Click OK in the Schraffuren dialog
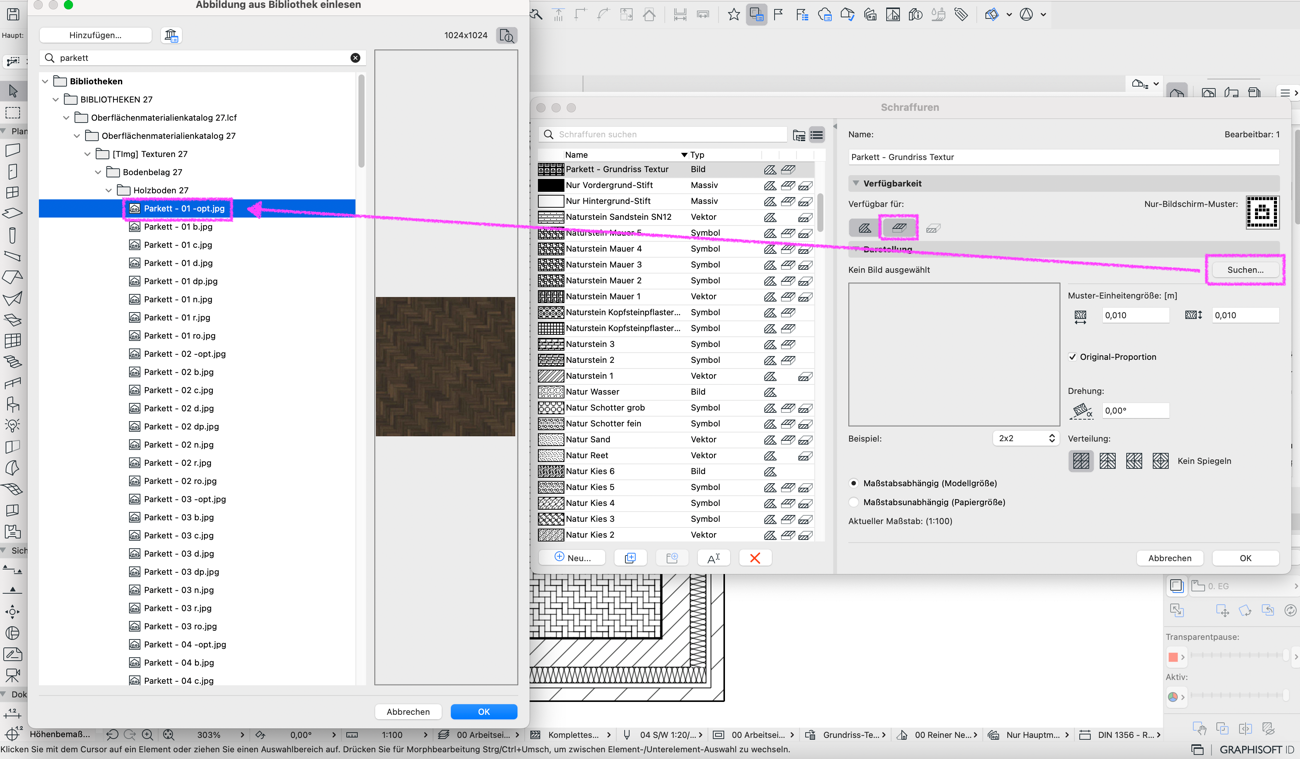The height and width of the screenshot is (759, 1300). coord(1245,558)
